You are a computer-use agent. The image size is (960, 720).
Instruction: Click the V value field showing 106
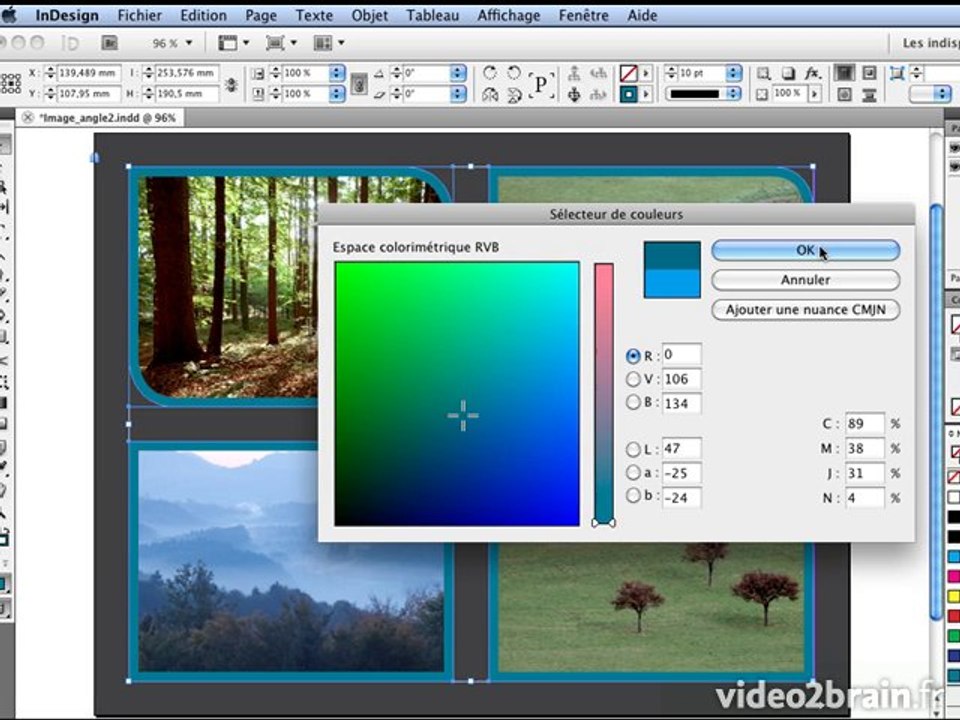[681, 380]
